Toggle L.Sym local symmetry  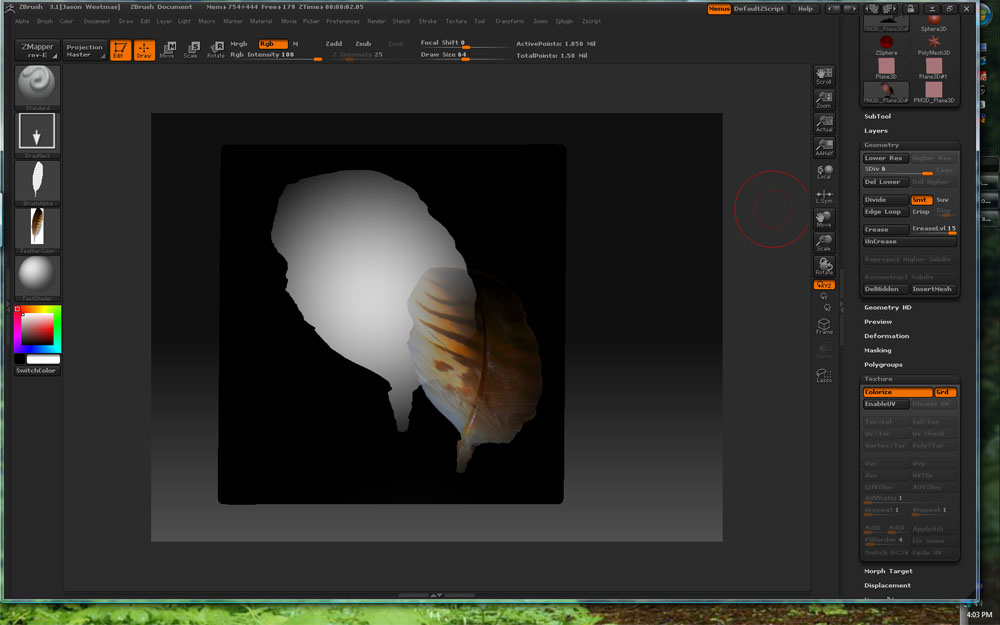pyautogui.click(x=824, y=195)
